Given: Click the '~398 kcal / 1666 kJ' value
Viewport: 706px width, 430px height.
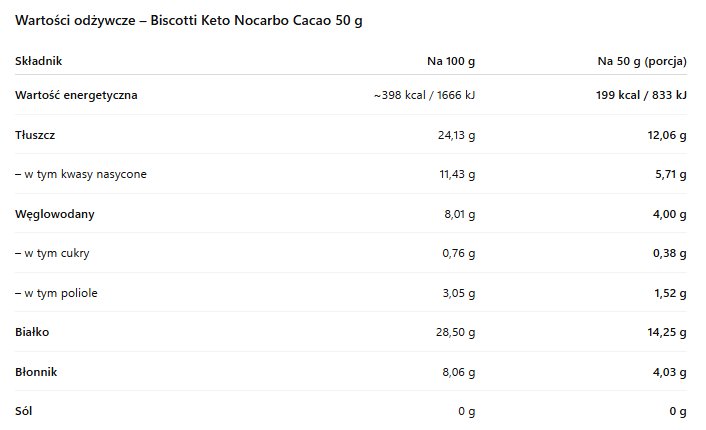Looking at the screenshot, I should 424,96.
